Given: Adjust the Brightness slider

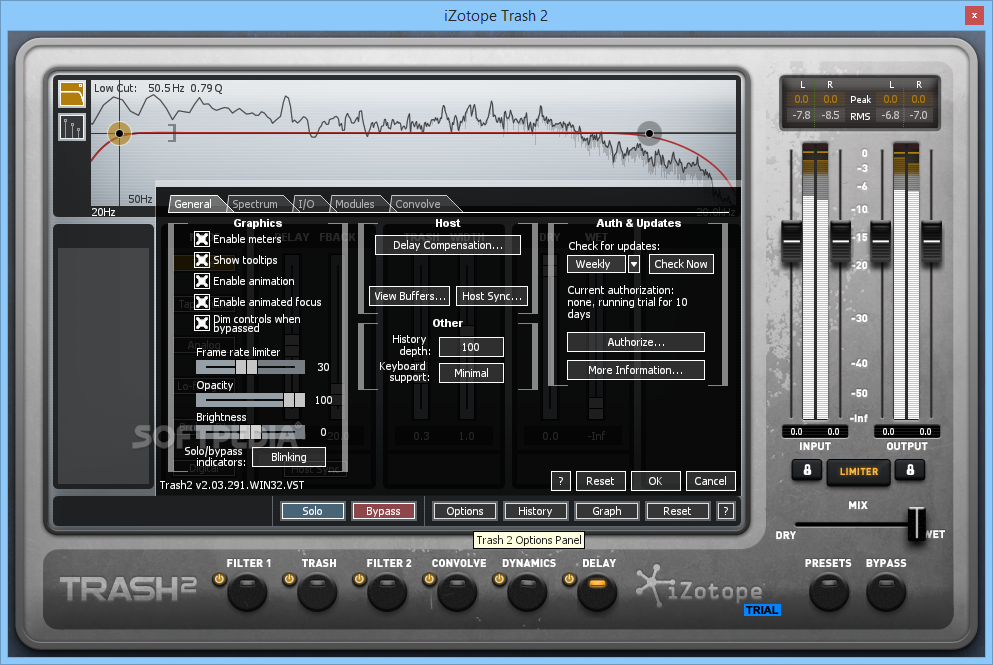Looking at the screenshot, I should point(250,432).
